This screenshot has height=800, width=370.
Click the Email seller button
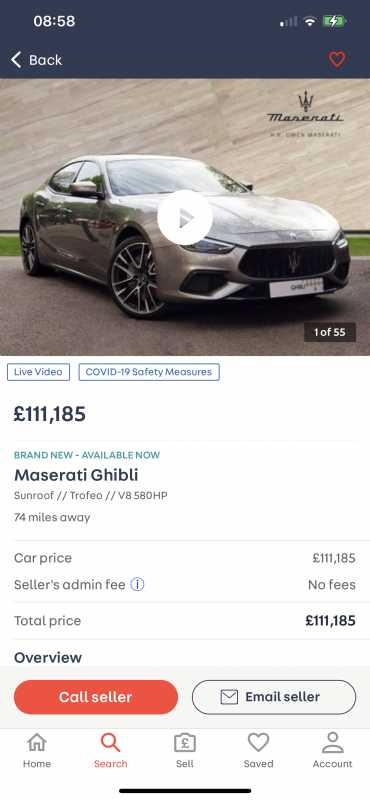pyautogui.click(x=274, y=697)
